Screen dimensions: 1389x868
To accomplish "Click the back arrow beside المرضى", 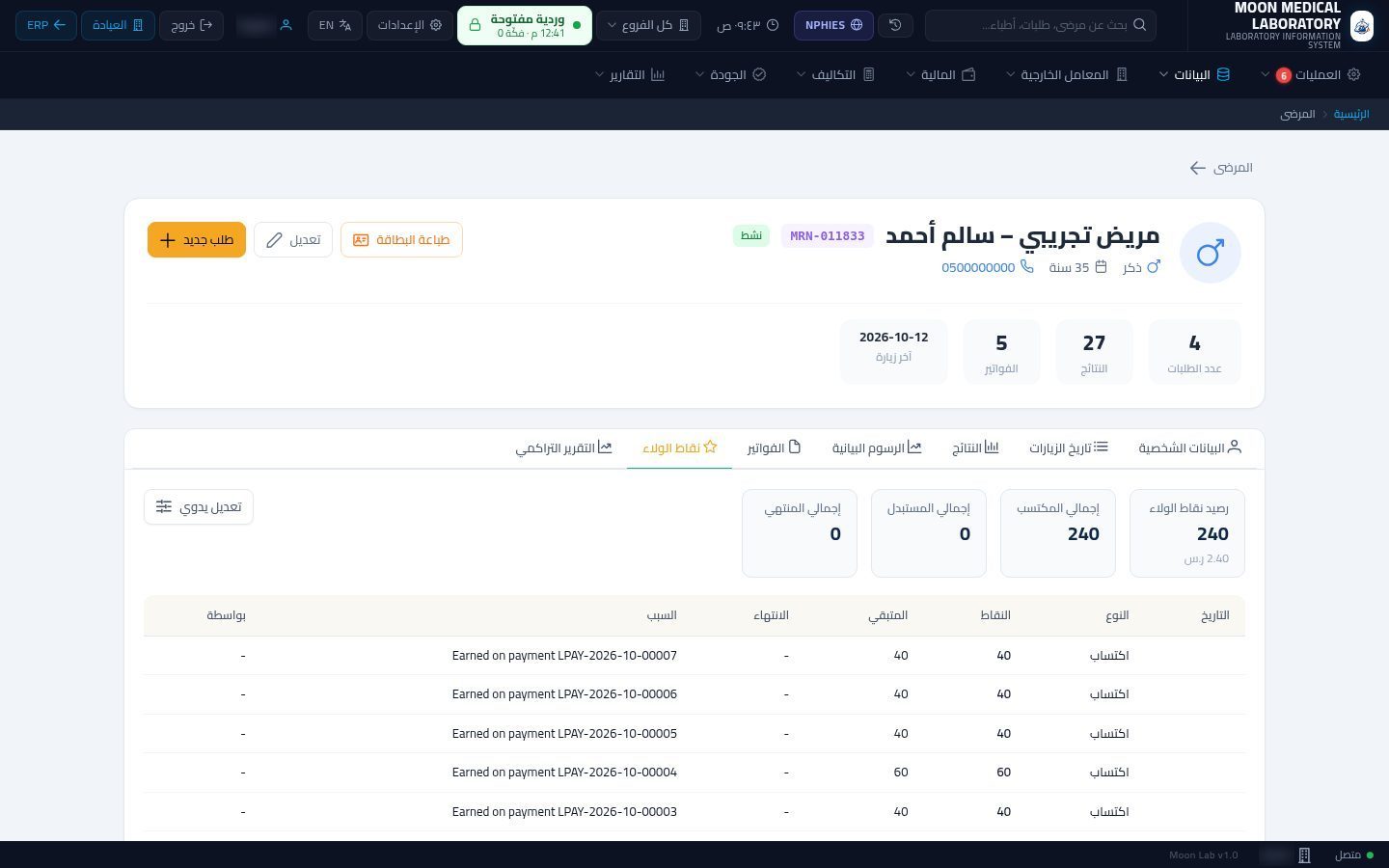I will coord(1197,168).
